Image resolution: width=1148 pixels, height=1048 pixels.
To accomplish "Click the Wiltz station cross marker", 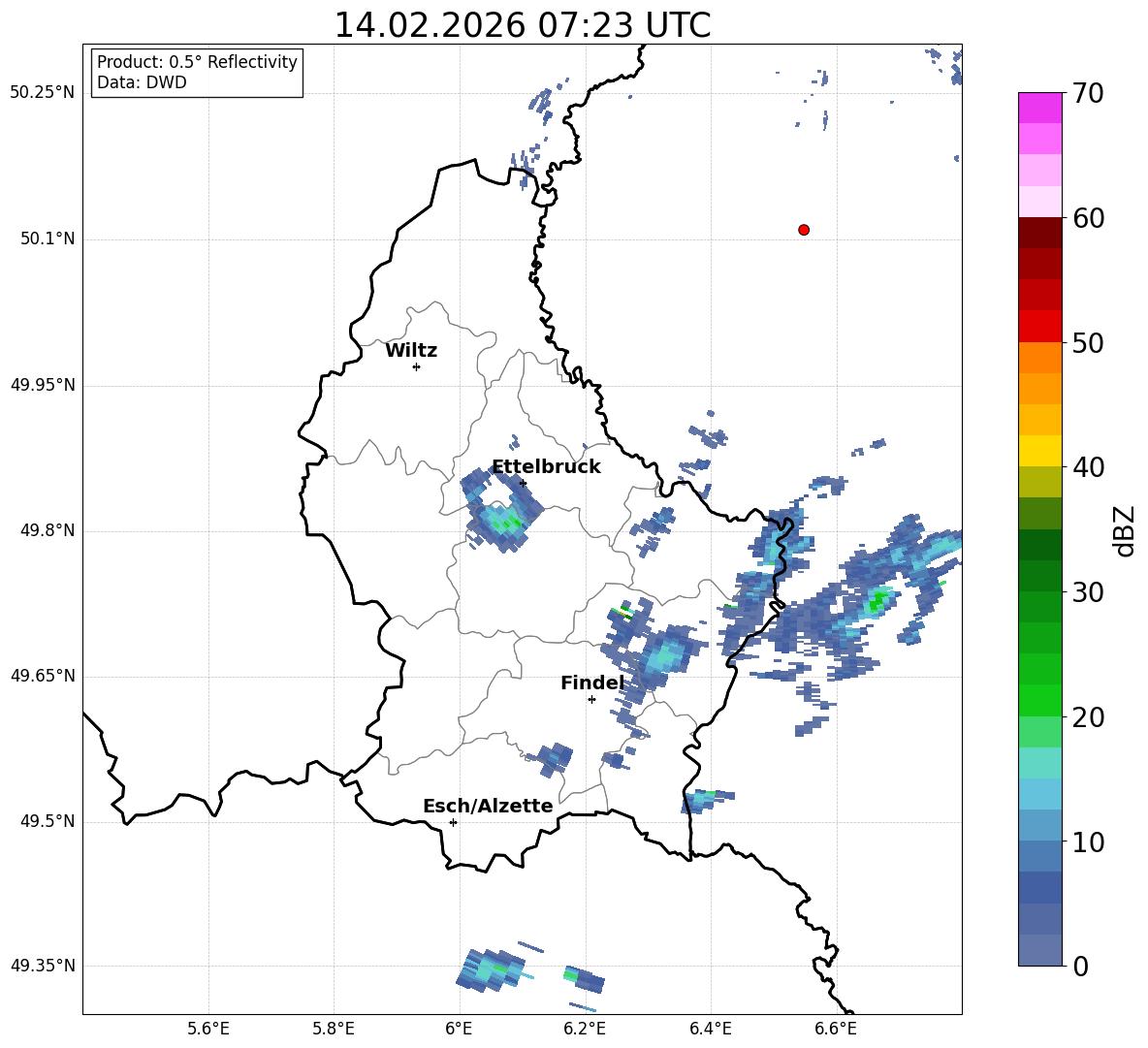I will (x=417, y=366).
